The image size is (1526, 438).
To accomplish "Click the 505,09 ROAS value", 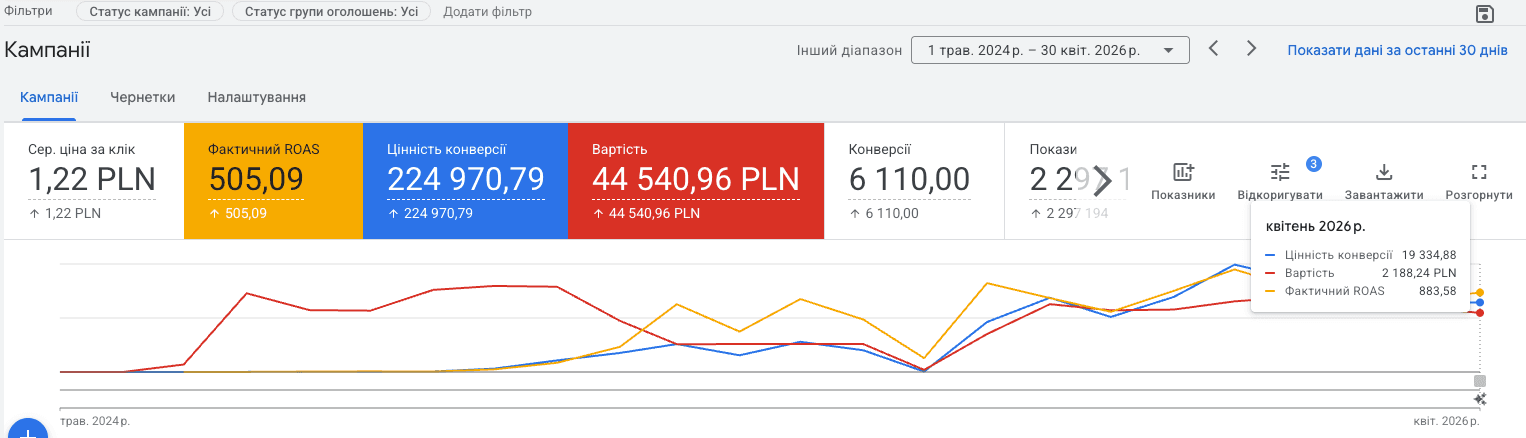I will pos(254,180).
